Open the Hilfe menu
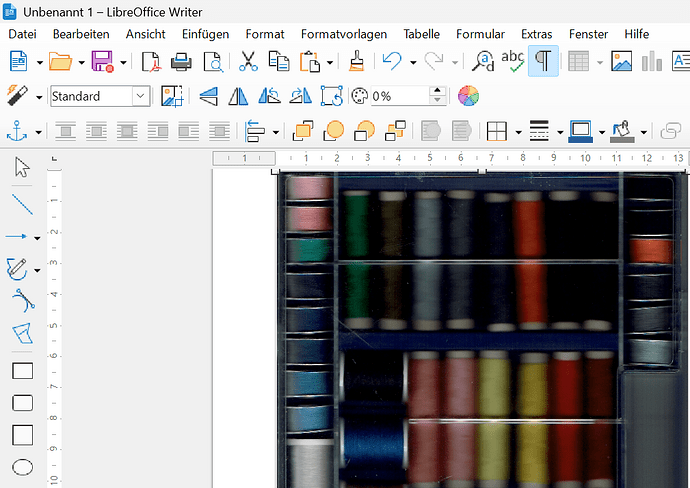The width and height of the screenshot is (690, 488). pyautogui.click(x=636, y=34)
